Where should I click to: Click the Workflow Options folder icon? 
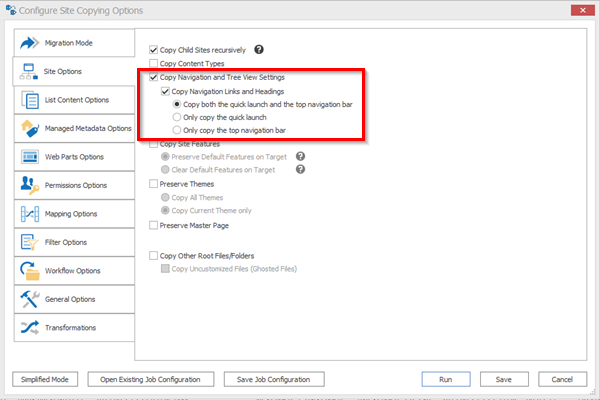pyautogui.click(x=28, y=271)
